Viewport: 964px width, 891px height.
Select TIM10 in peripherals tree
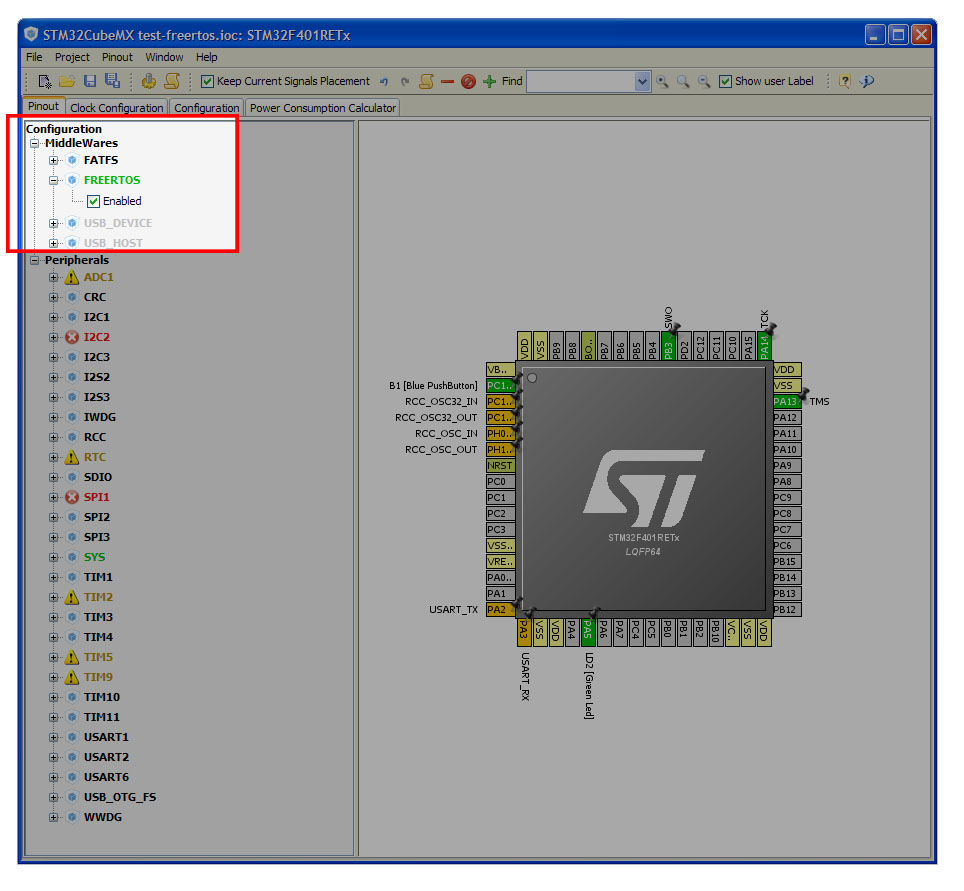coord(101,697)
